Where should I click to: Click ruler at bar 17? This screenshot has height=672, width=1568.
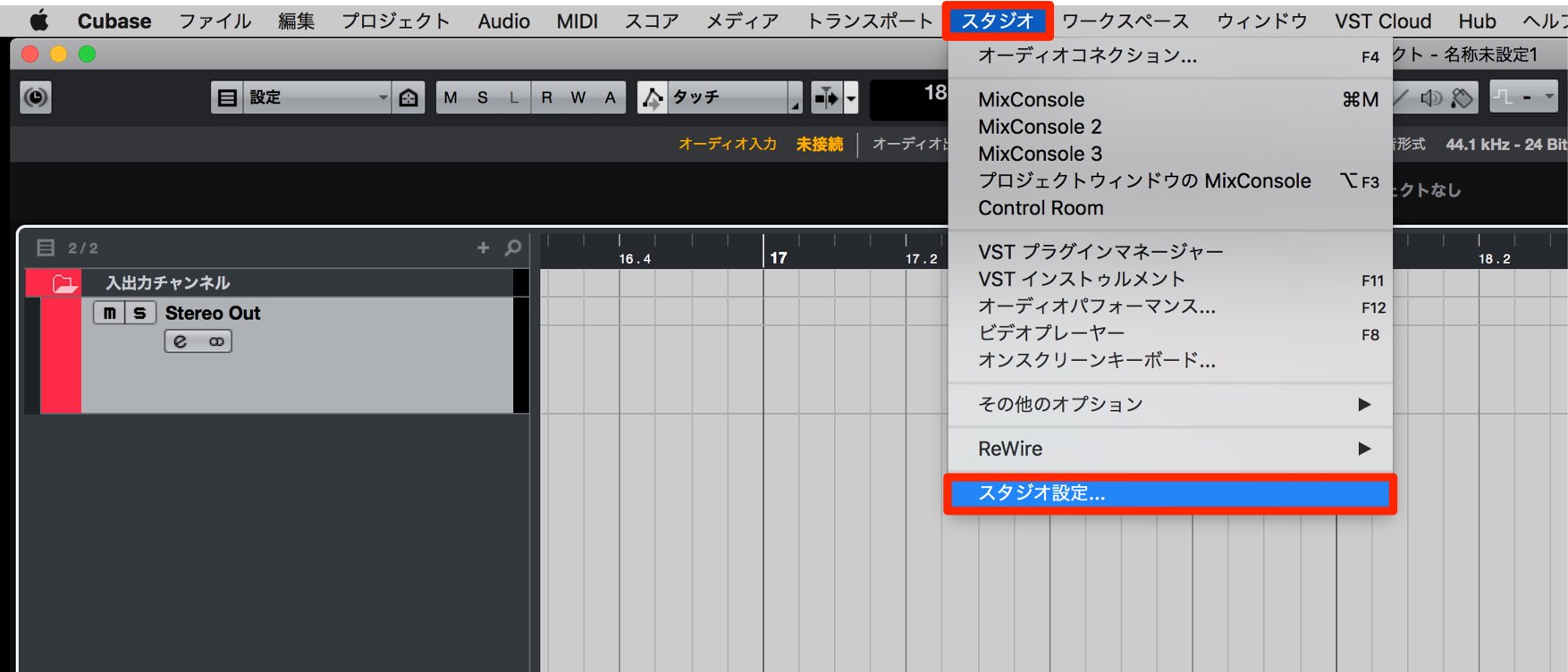point(779,257)
